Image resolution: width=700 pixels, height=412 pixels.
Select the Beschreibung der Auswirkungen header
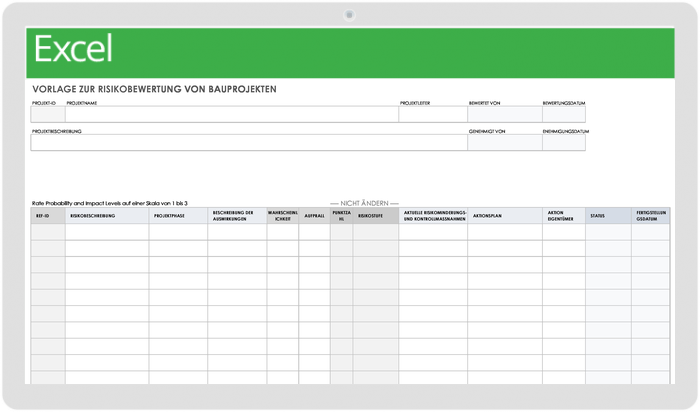click(x=237, y=216)
